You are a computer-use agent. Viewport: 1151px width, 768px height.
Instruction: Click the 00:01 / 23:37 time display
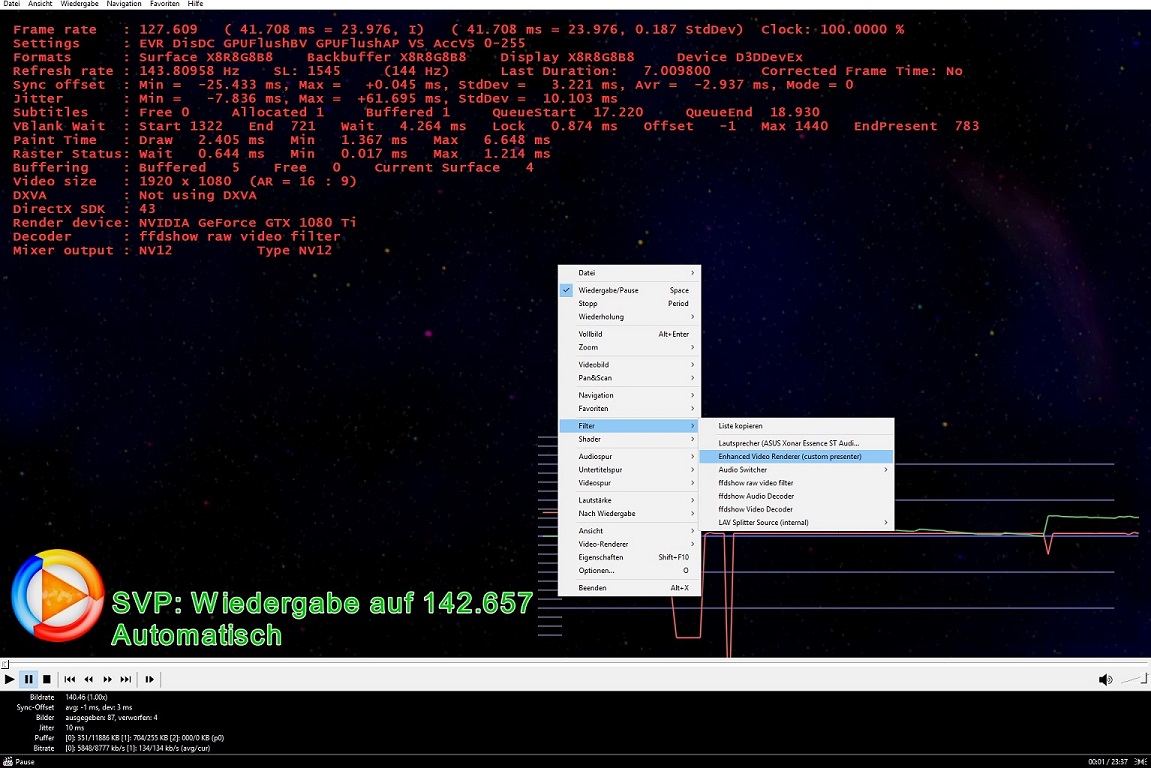(1107, 761)
